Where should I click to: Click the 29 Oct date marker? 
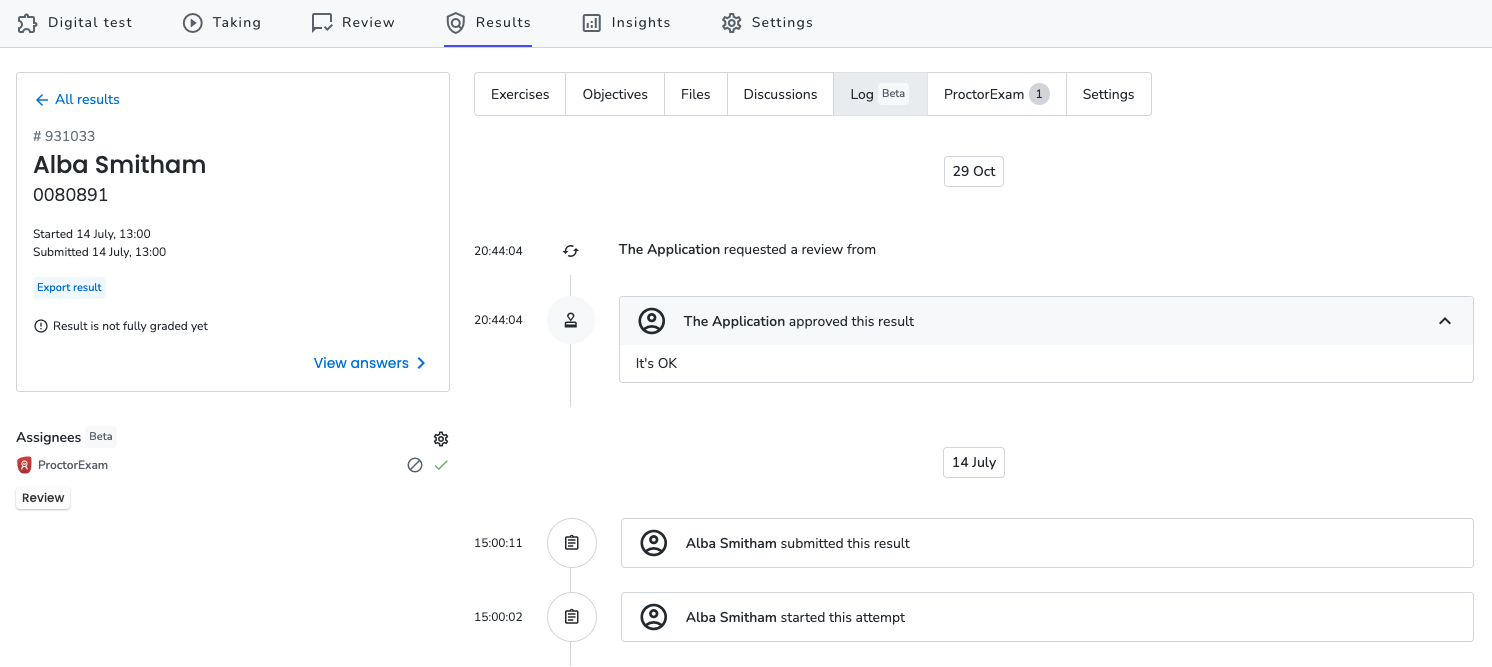[x=974, y=171]
